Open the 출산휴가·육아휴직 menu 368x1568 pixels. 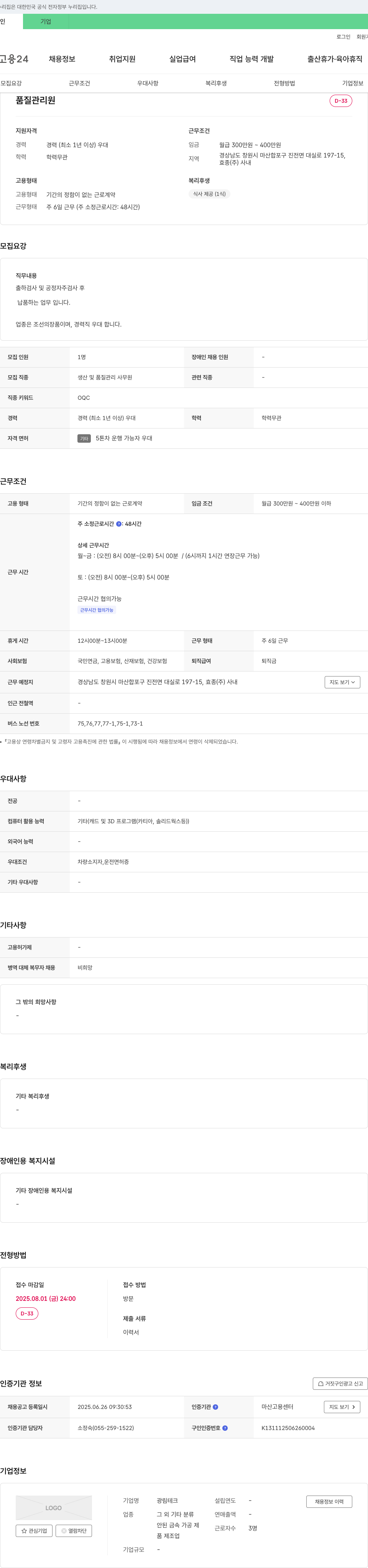335,59
